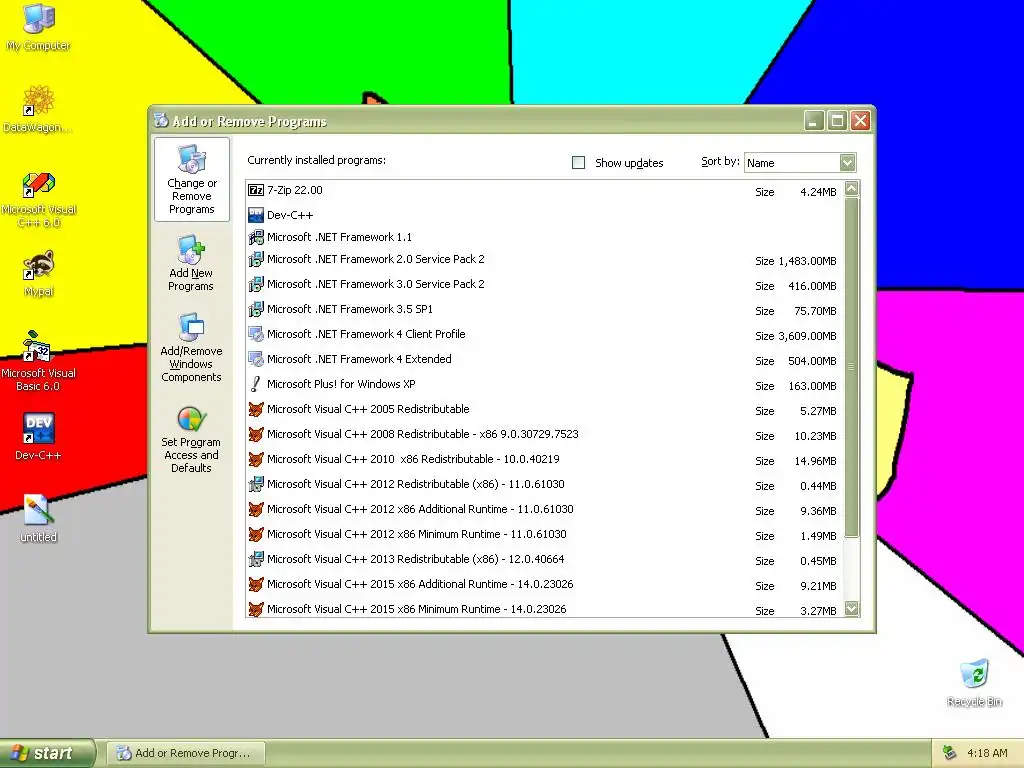Click Visual C++ 2005 Redistributable icon
This screenshot has height=768, width=1024.
coord(256,409)
